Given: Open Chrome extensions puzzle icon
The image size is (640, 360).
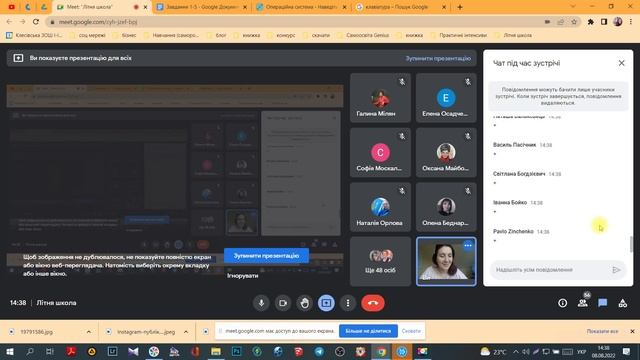Looking at the screenshot, I should (x=590, y=22).
